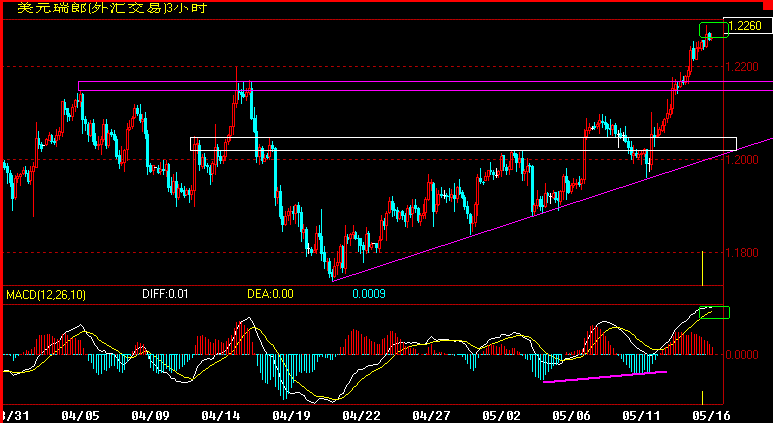
Task: Click the 1.1800 price axis label
Action: [x=742, y=253]
